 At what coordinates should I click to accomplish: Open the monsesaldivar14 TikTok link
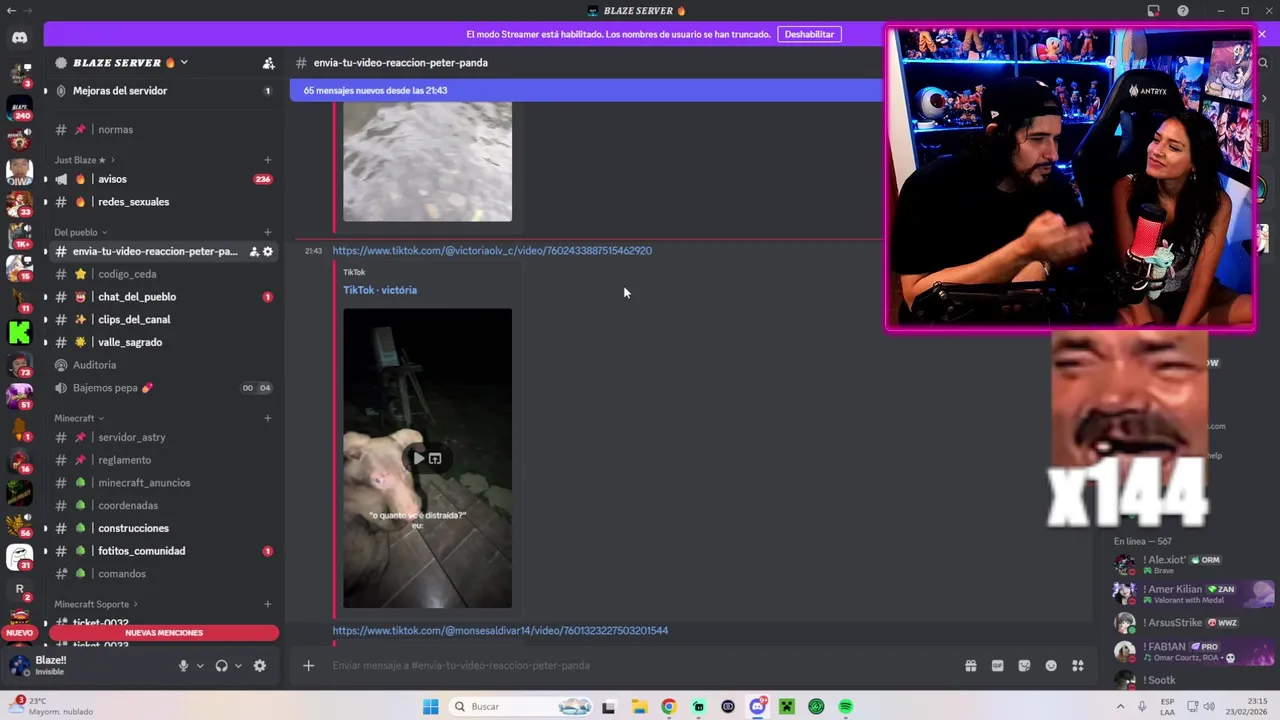click(x=500, y=631)
